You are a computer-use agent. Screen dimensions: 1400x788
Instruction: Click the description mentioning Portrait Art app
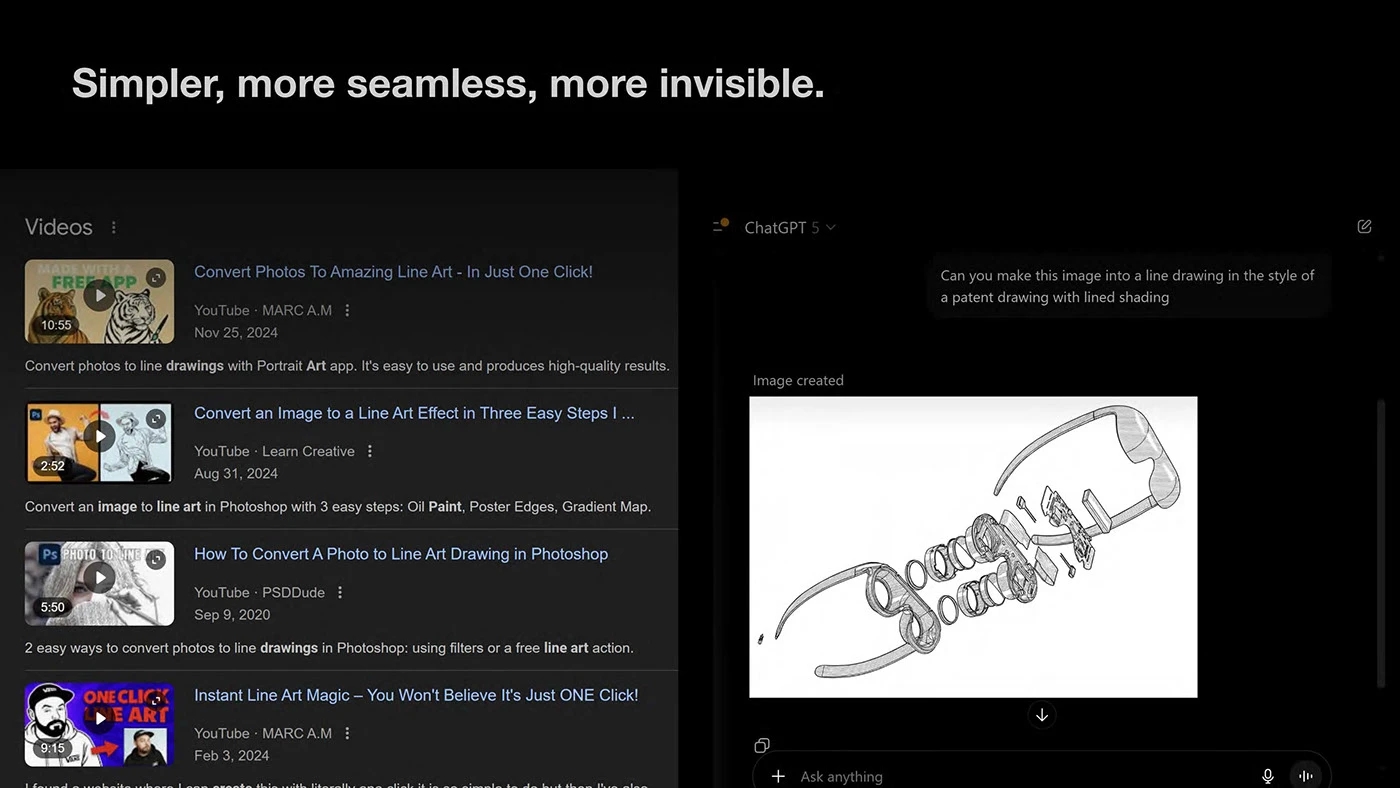(347, 366)
